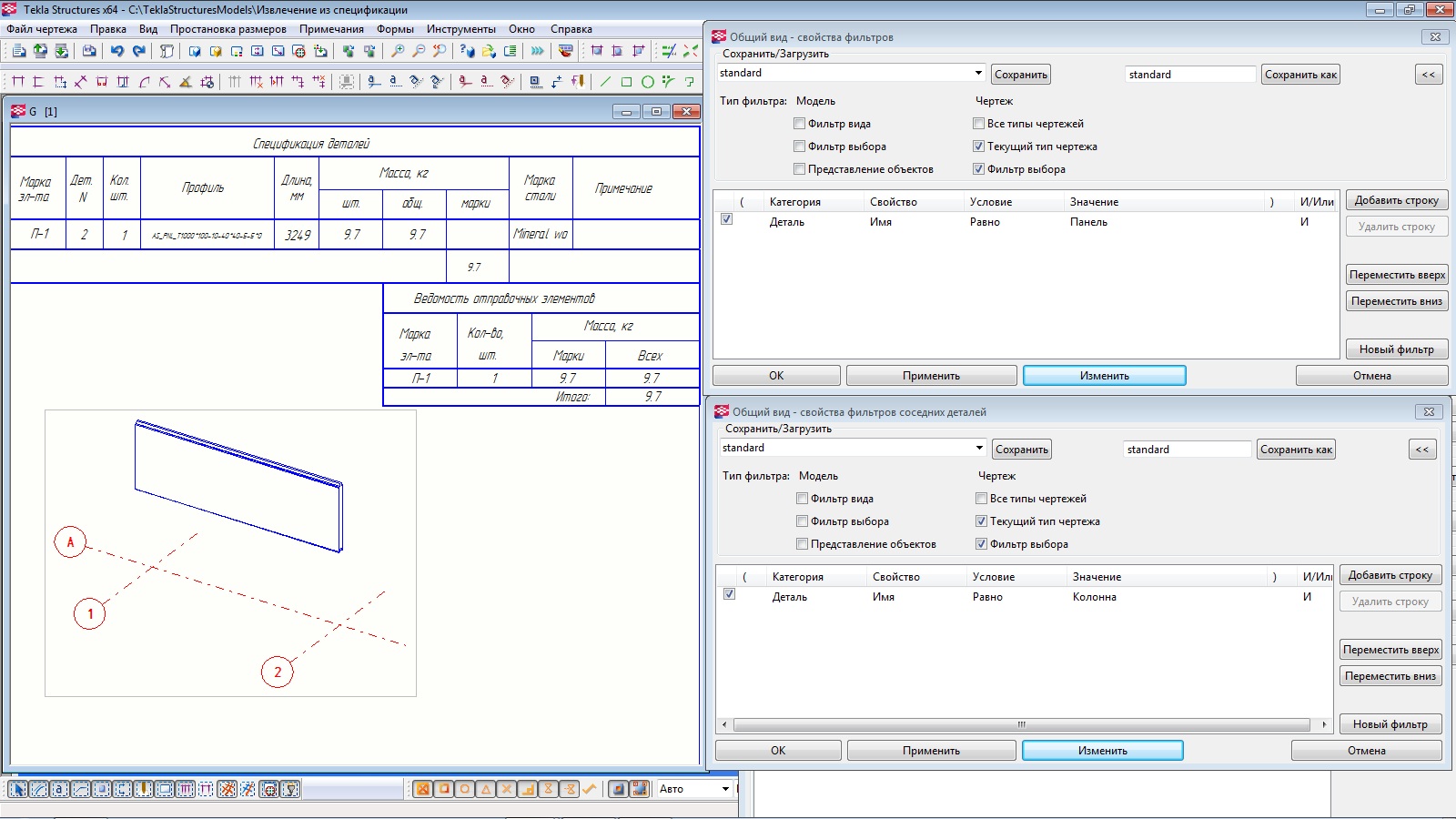Image resolution: width=1456 pixels, height=819 pixels.
Task: Click the Undo arrow in the toolbar
Action: coord(117,51)
